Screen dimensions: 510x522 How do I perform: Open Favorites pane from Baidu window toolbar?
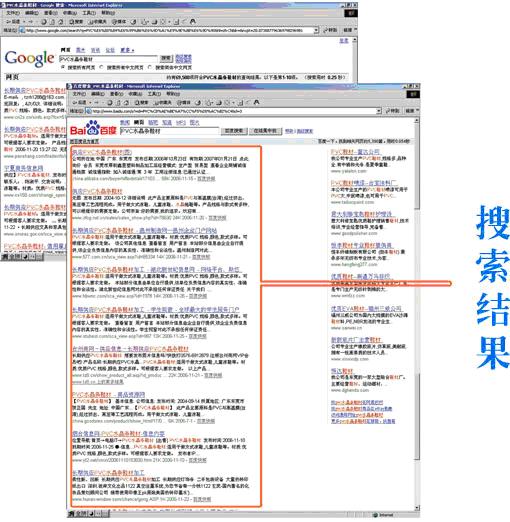pyautogui.click(x=162, y=102)
